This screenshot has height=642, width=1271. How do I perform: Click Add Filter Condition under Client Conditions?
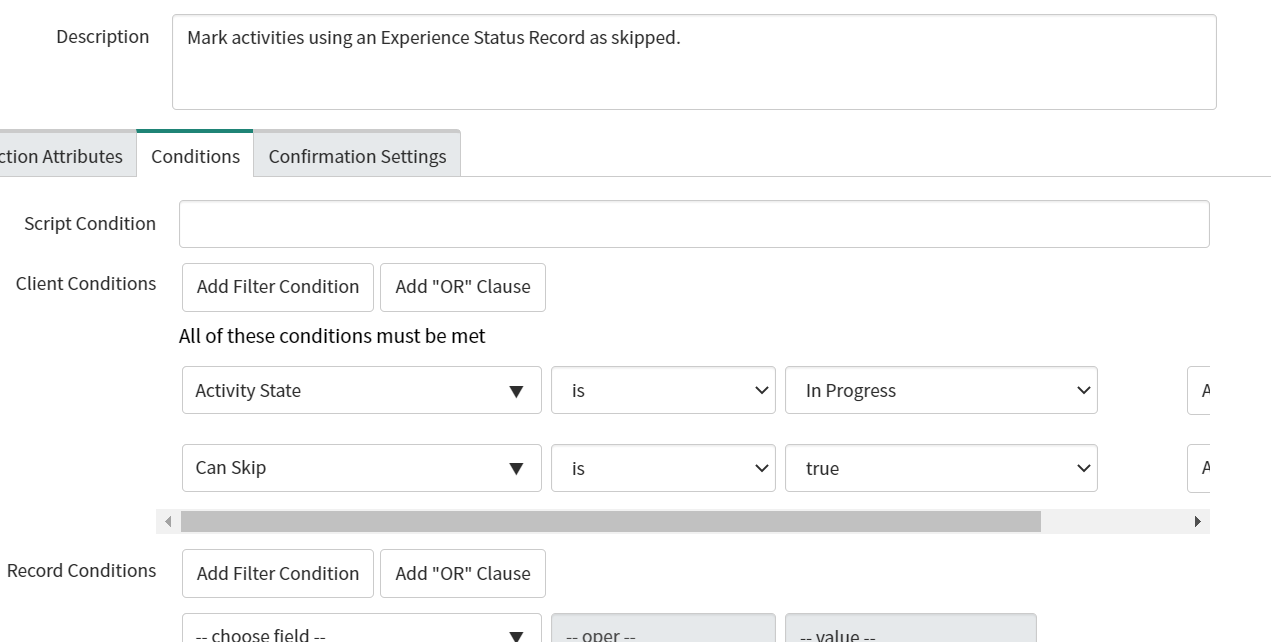pos(277,286)
